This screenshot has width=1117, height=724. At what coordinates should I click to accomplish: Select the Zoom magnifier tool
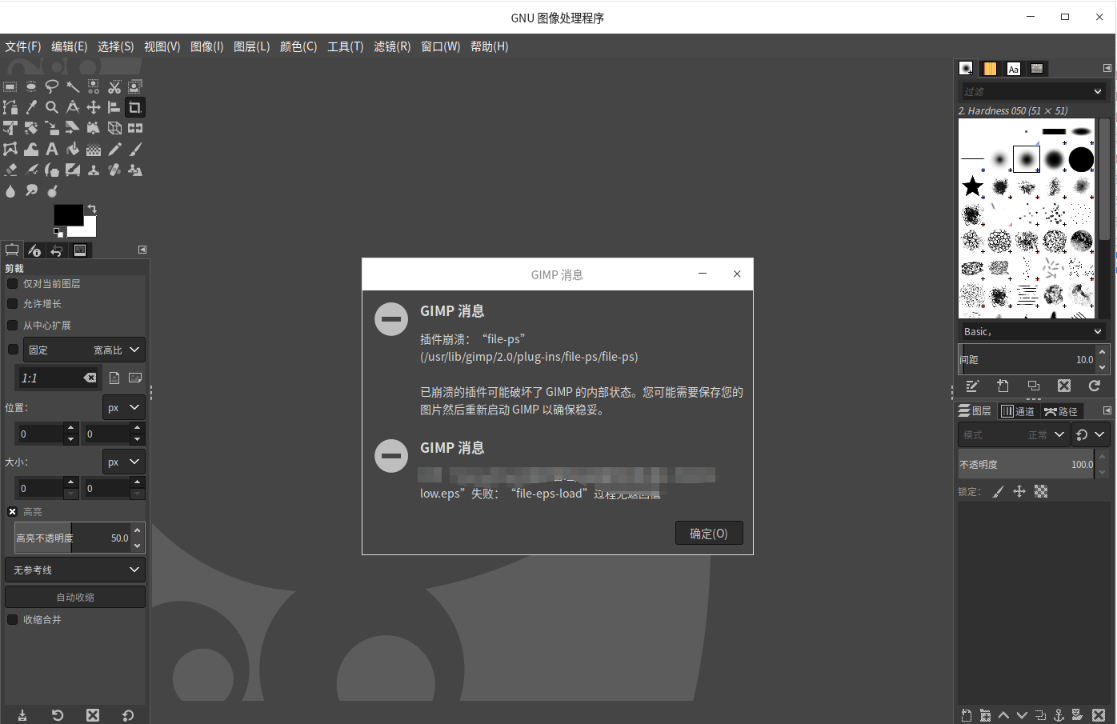tap(52, 107)
